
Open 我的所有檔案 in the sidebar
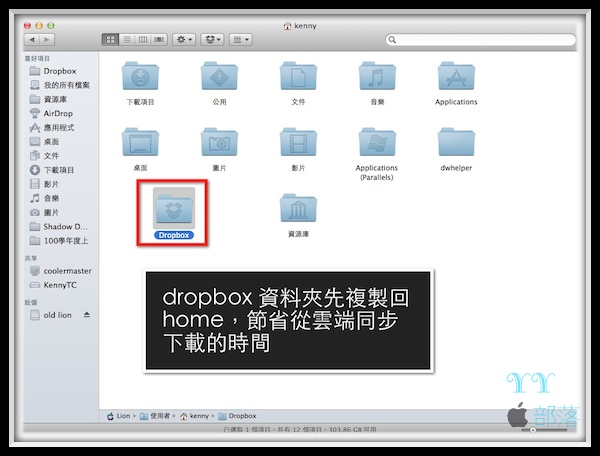(x=60, y=85)
